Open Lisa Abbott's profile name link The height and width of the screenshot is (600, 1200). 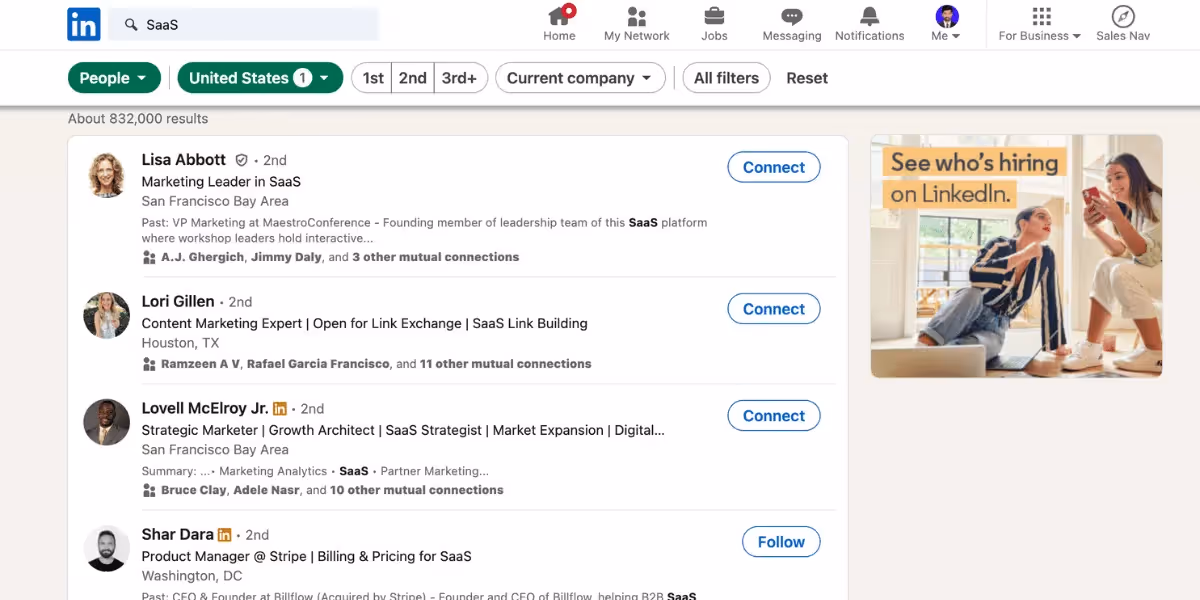tap(184, 160)
